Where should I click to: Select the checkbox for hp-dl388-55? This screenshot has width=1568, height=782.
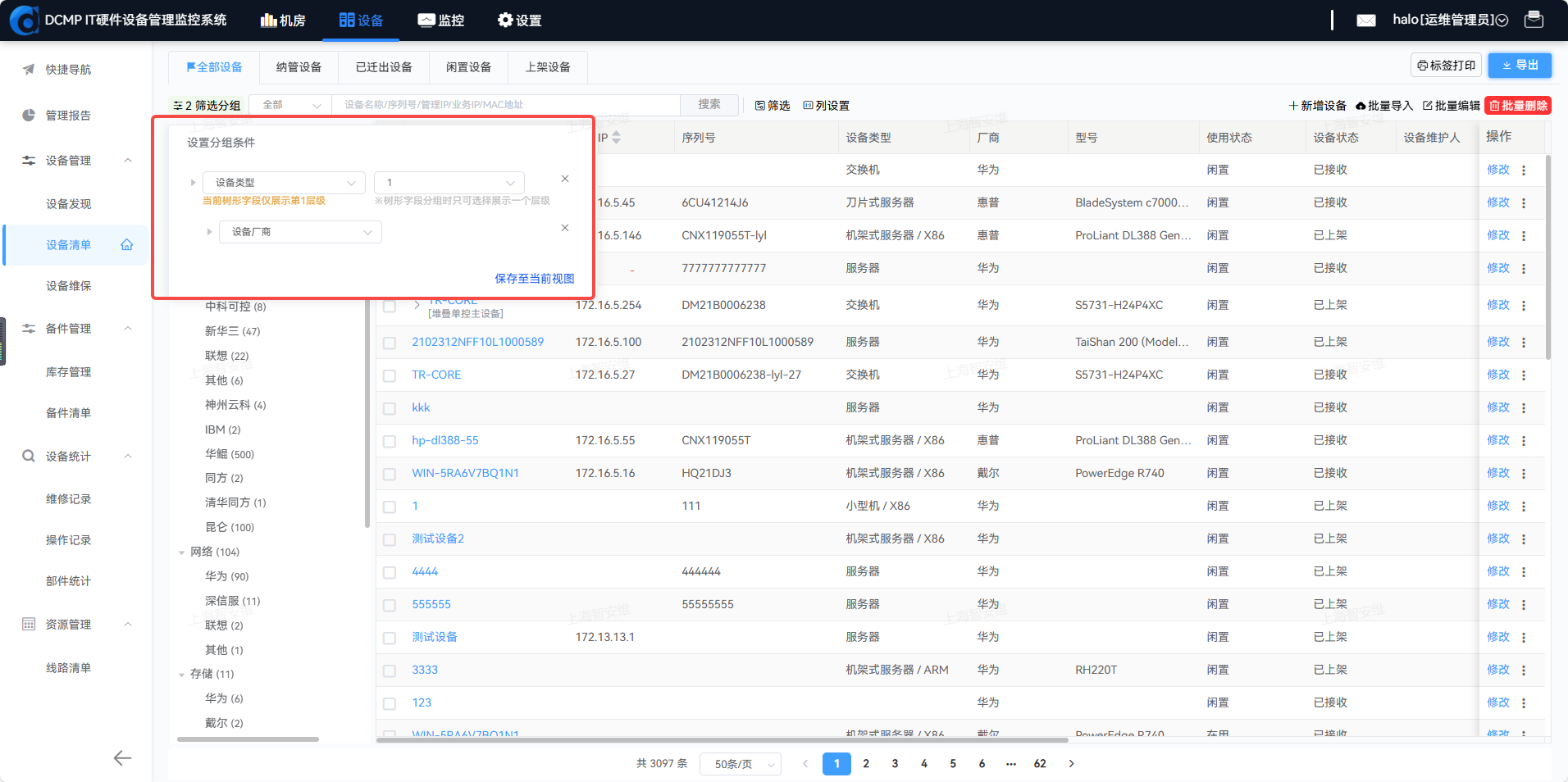click(390, 441)
